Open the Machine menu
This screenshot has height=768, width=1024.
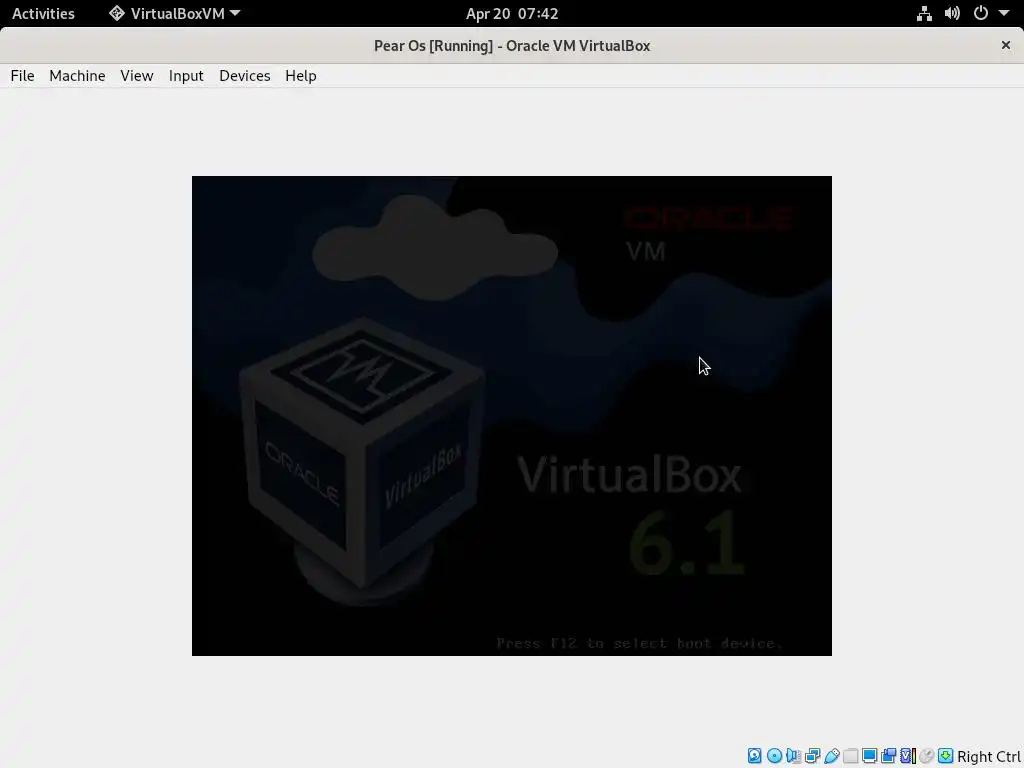click(x=77, y=76)
